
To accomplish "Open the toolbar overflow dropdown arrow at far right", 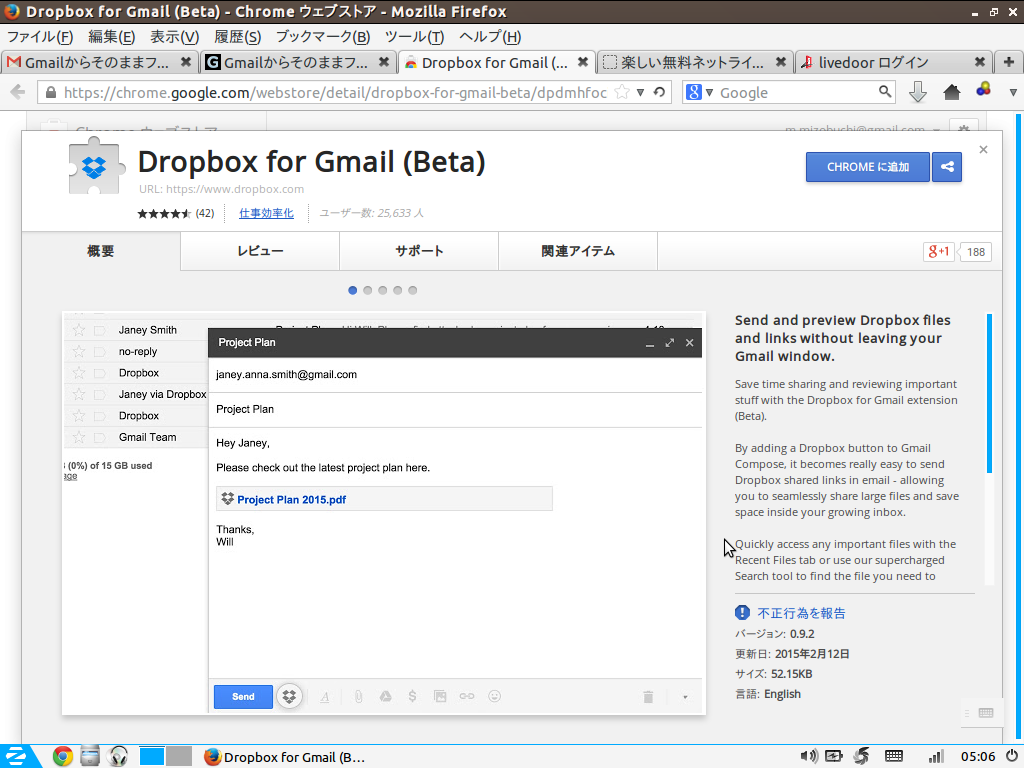I will 1013,92.
